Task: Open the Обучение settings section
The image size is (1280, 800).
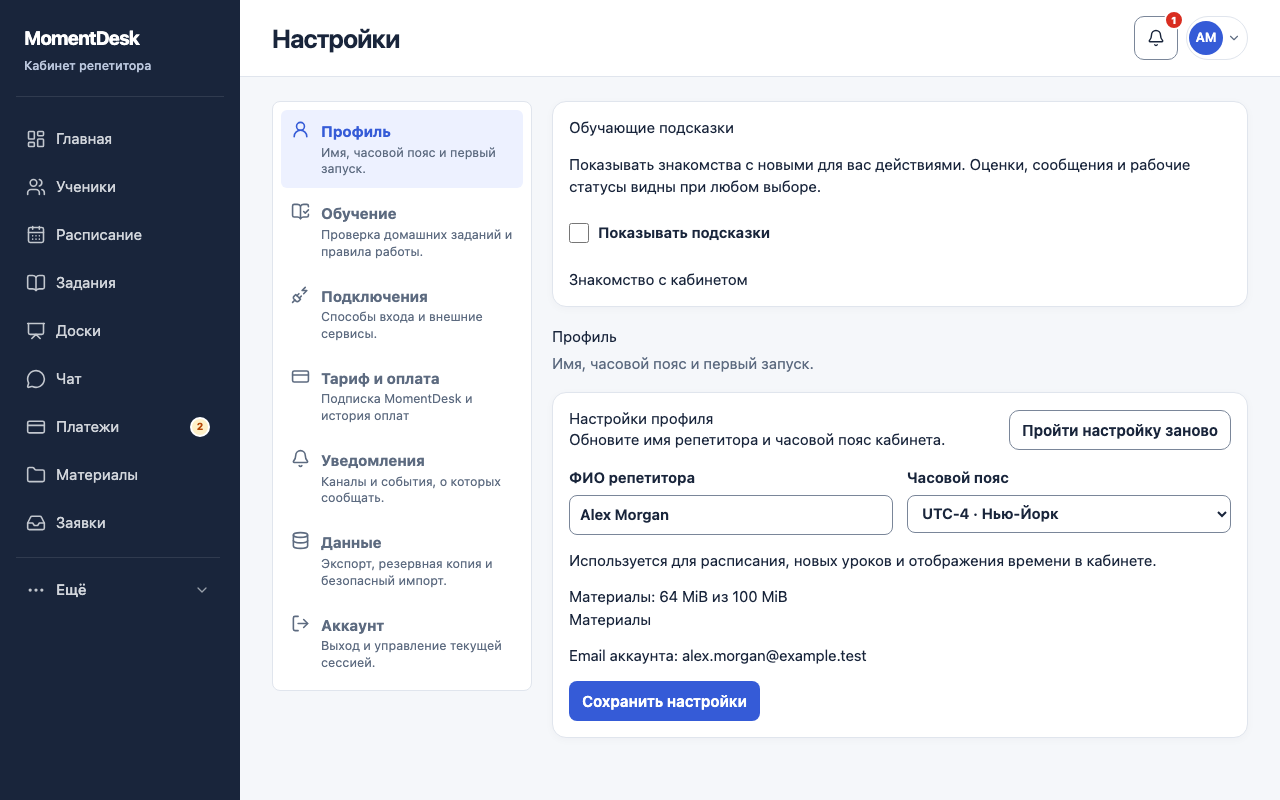Action: (x=402, y=232)
